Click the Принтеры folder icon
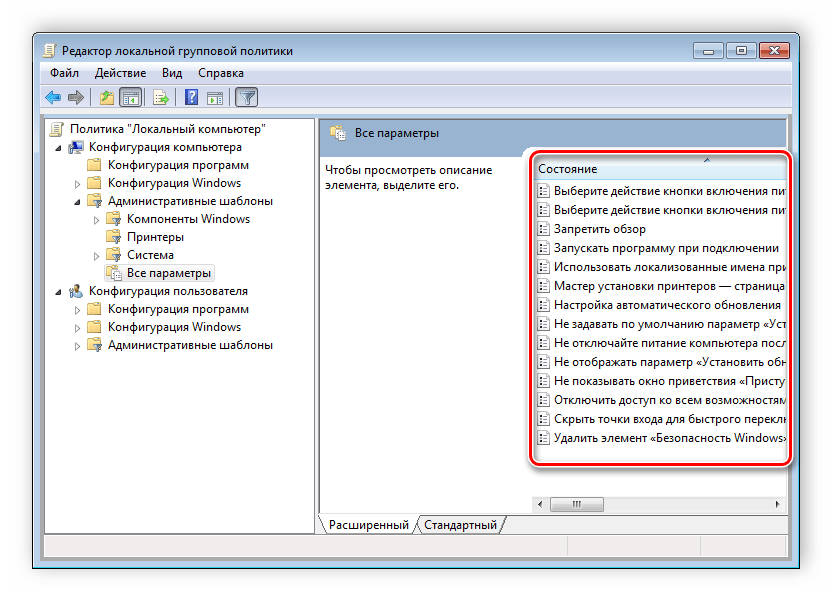Image resolution: width=832 pixels, height=601 pixels. tap(114, 237)
